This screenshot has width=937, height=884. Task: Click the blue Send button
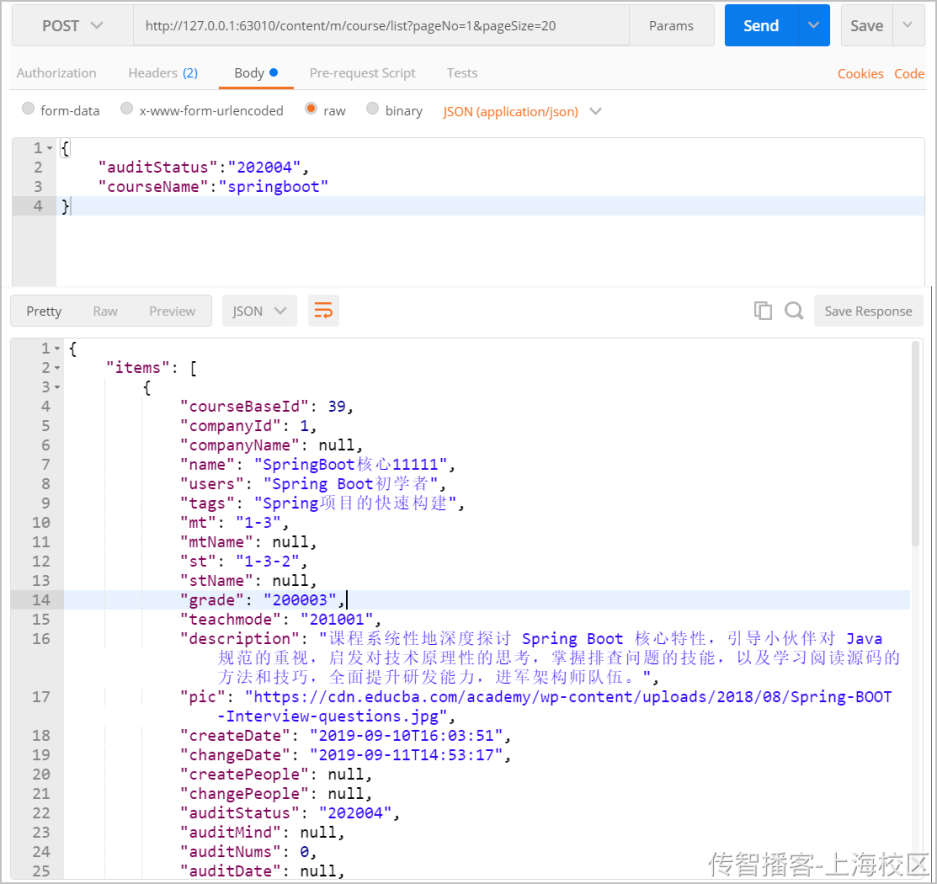pyautogui.click(x=761, y=26)
